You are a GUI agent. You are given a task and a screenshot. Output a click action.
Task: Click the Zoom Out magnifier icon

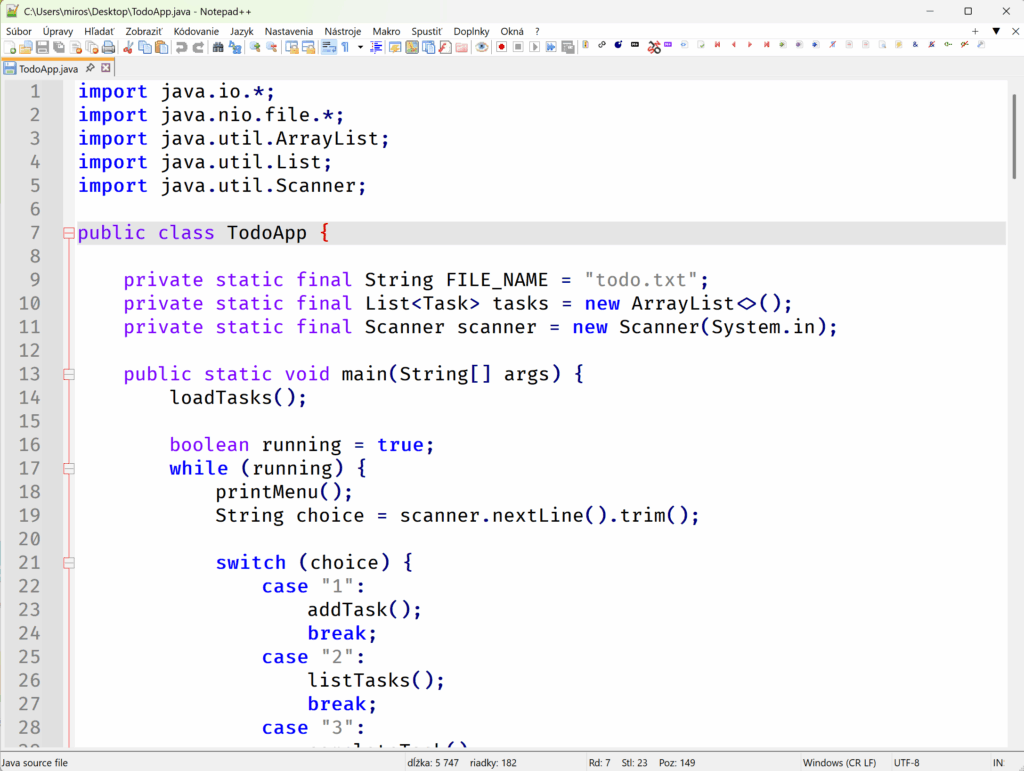[272, 47]
